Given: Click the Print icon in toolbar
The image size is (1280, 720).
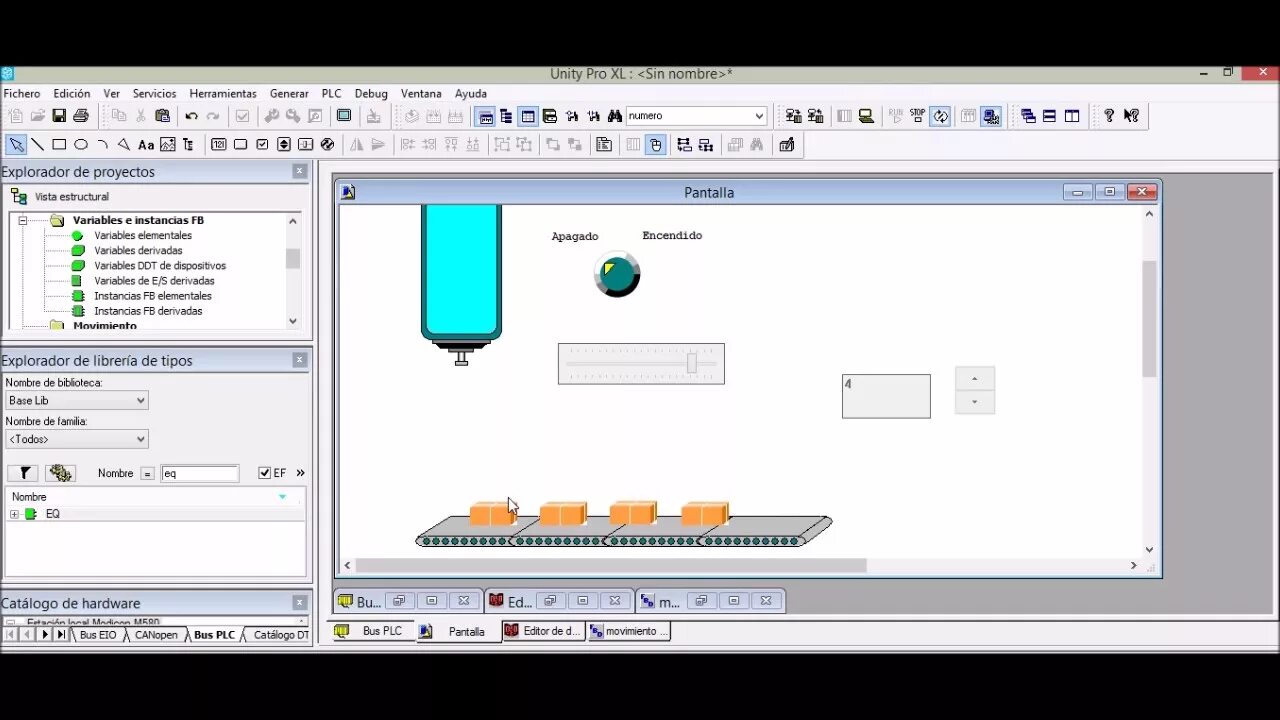Looking at the screenshot, I should (x=81, y=116).
